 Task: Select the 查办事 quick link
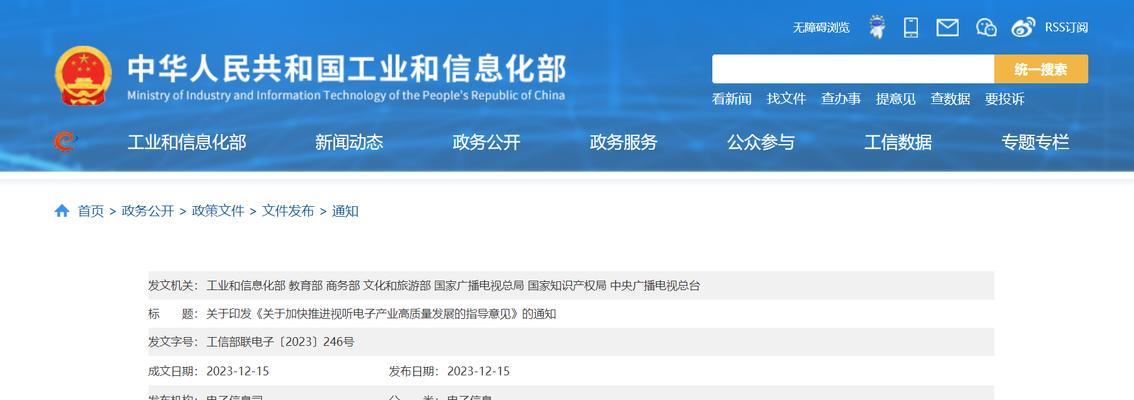pos(840,99)
